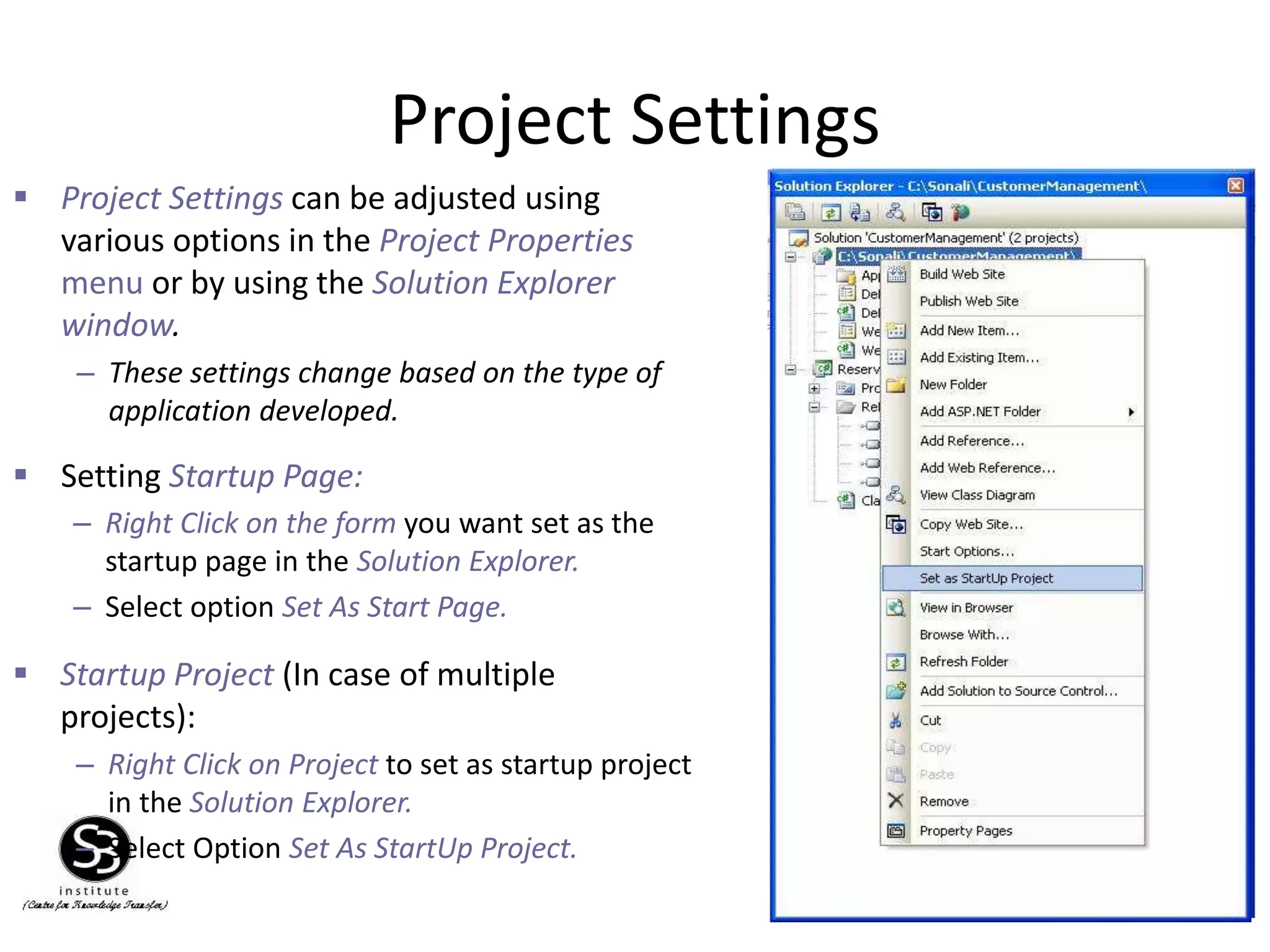Click the Build Web Site menu icon
Viewport: 1270px width, 952px height.
point(896,274)
